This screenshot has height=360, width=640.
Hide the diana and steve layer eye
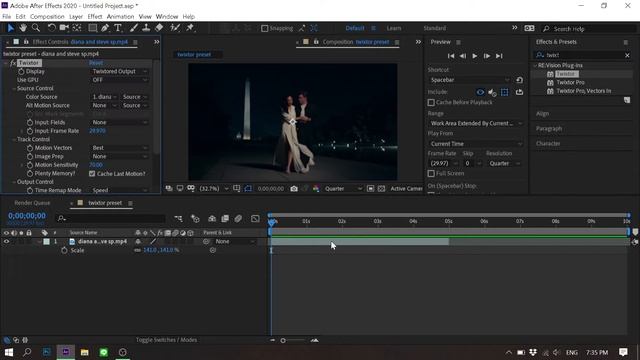6,242
